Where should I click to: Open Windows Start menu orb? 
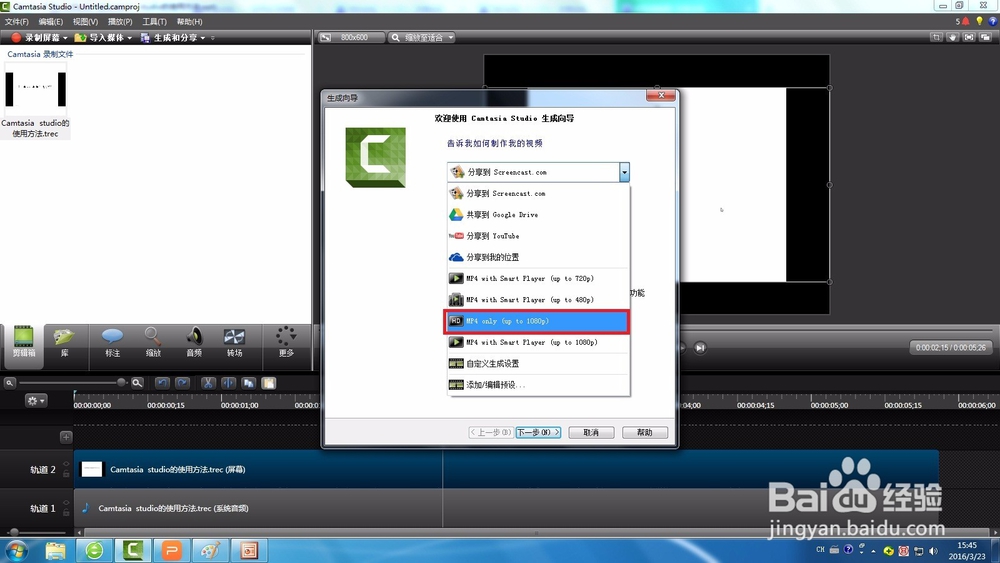pyautogui.click(x=16, y=550)
